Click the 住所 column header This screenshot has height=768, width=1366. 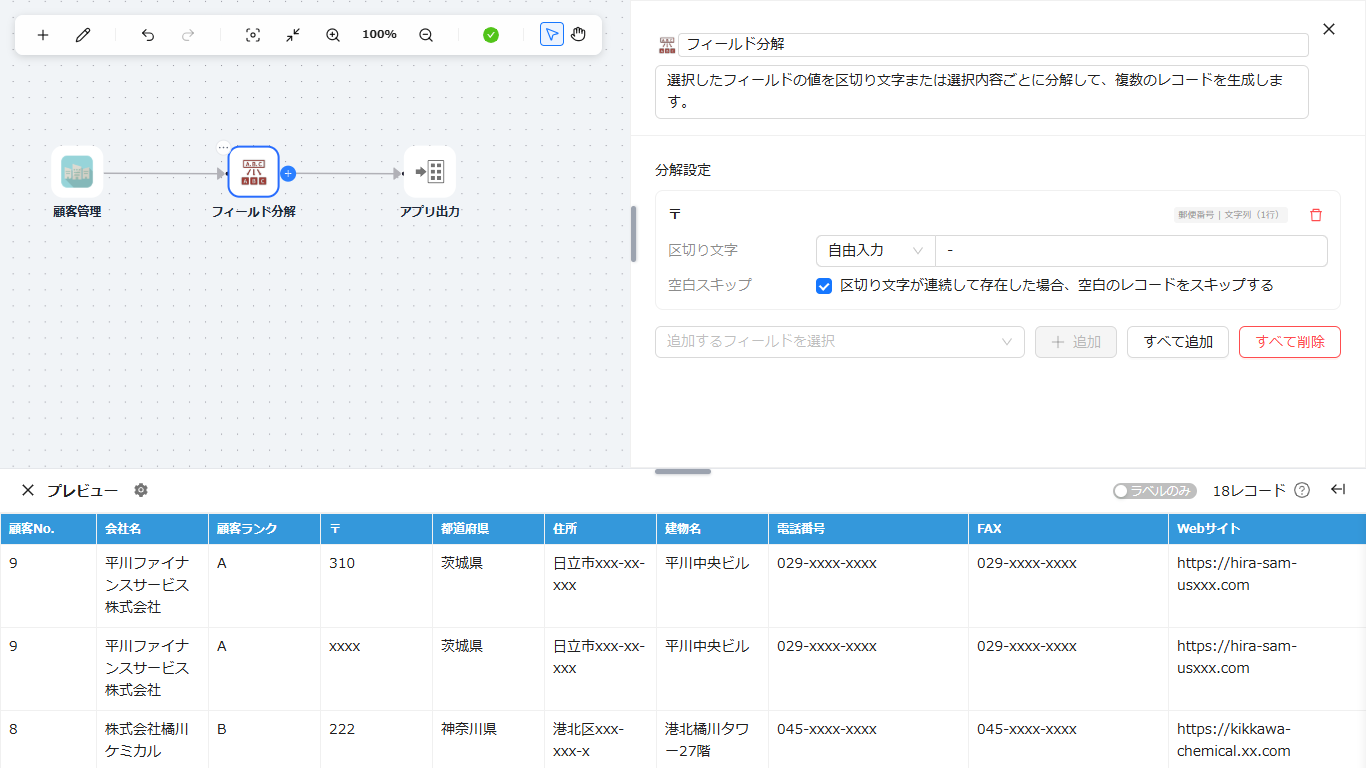coord(600,529)
